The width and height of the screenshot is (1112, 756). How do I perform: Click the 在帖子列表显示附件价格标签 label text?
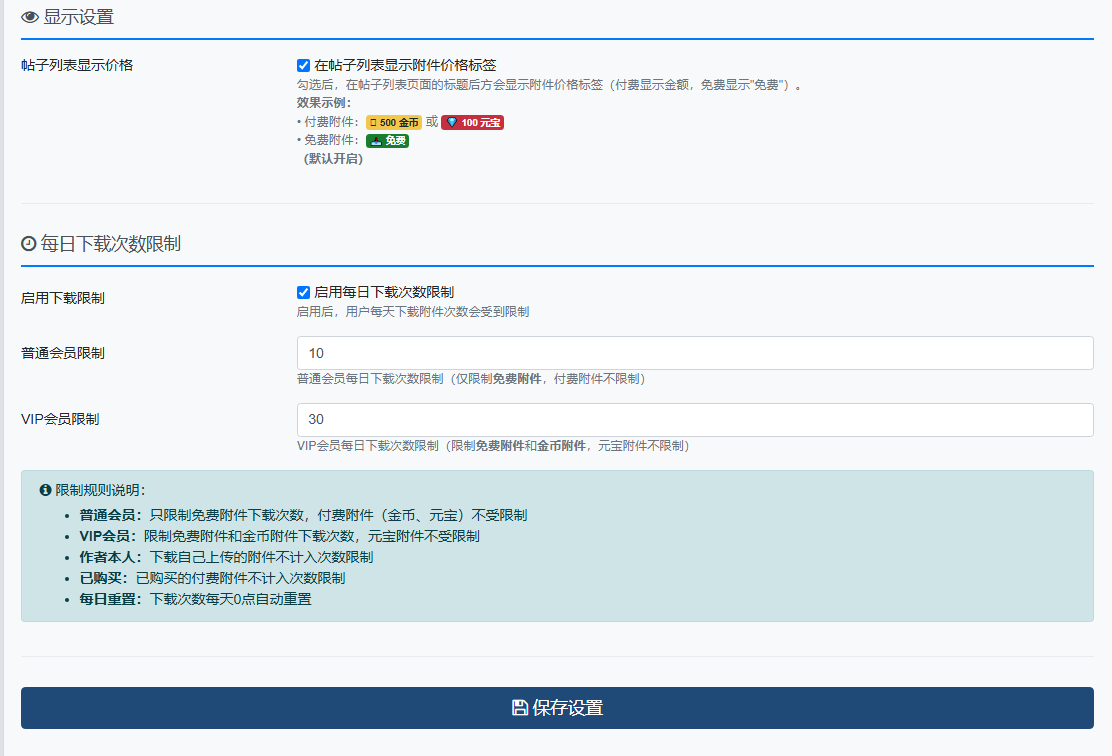(x=405, y=65)
